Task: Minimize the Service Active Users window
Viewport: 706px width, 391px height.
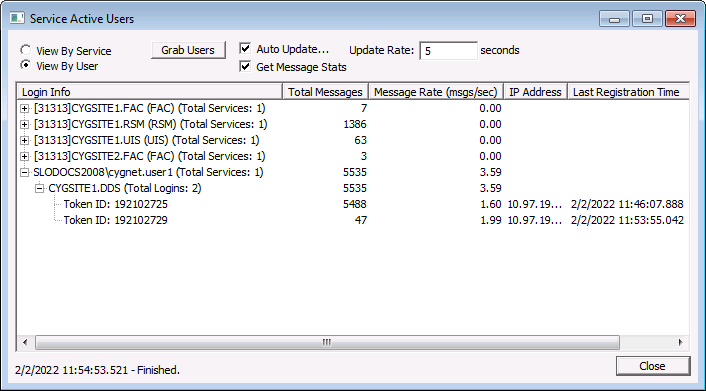Action: [x=614, y=18]
